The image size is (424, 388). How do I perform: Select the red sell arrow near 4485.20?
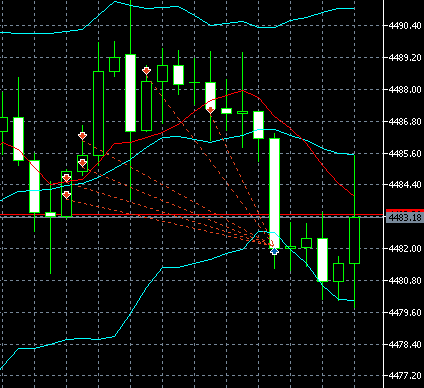pos(82,163)
